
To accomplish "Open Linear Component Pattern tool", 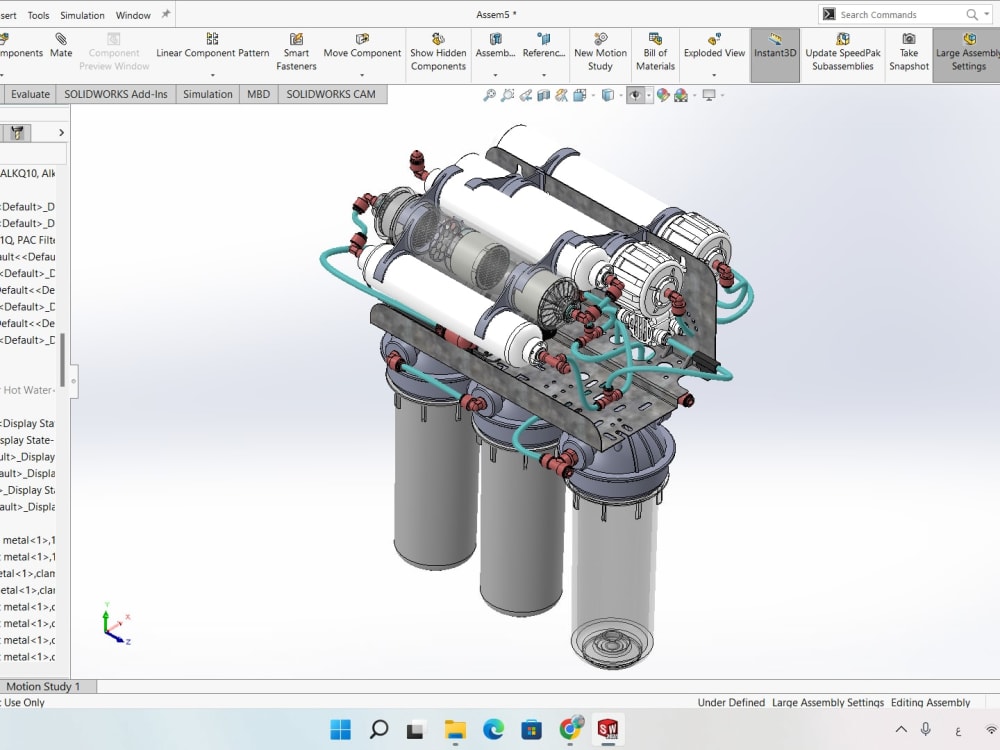I will point(212,46).
